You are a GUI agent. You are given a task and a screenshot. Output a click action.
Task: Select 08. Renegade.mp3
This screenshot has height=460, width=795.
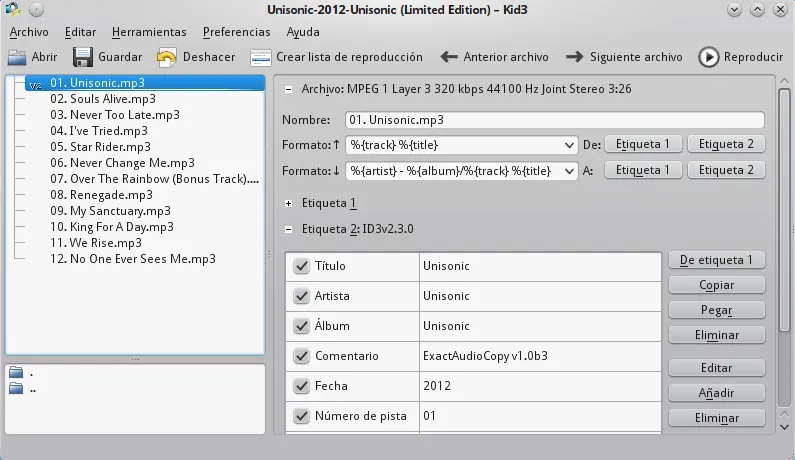pyautogui.click(x=101, y=195)
